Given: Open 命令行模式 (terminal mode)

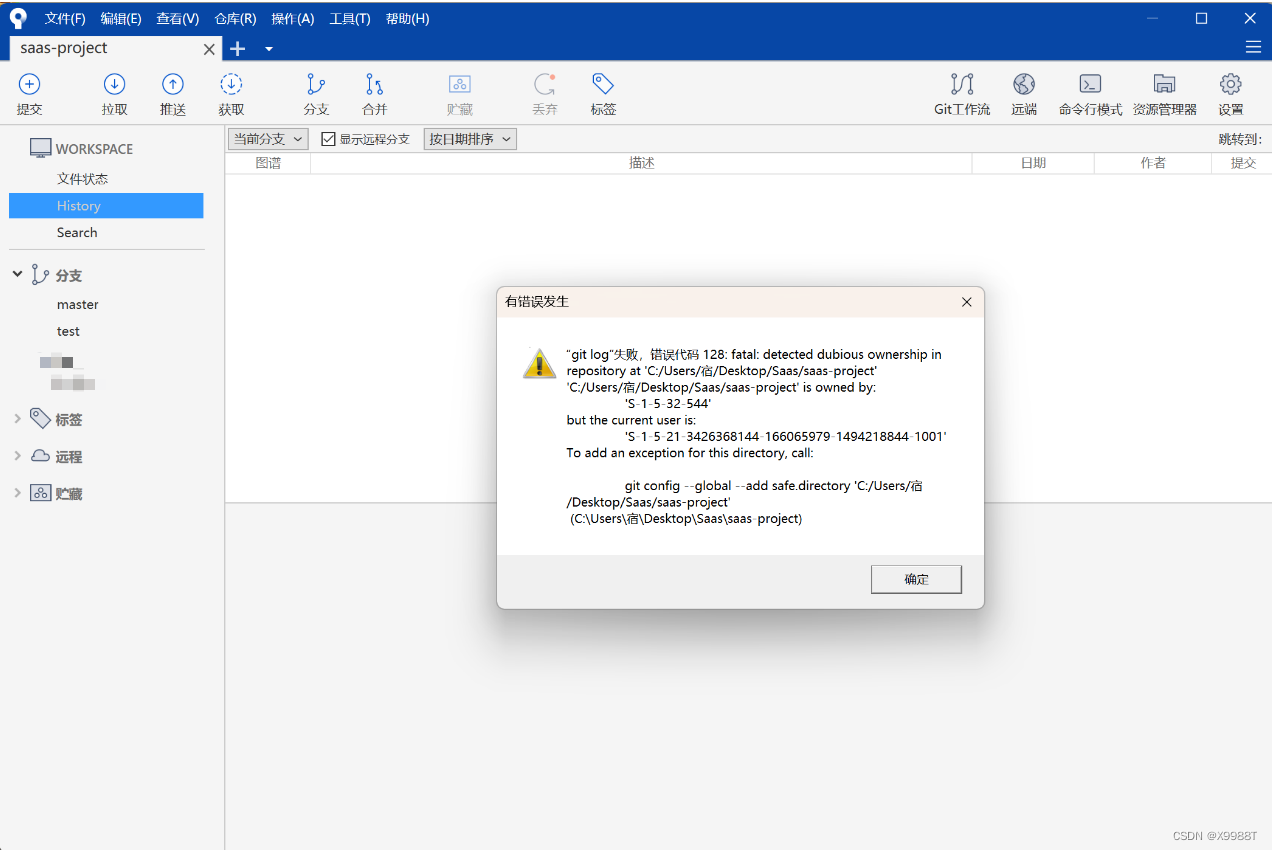Looking at the screenshot, I should click(x=1089, y=93).
